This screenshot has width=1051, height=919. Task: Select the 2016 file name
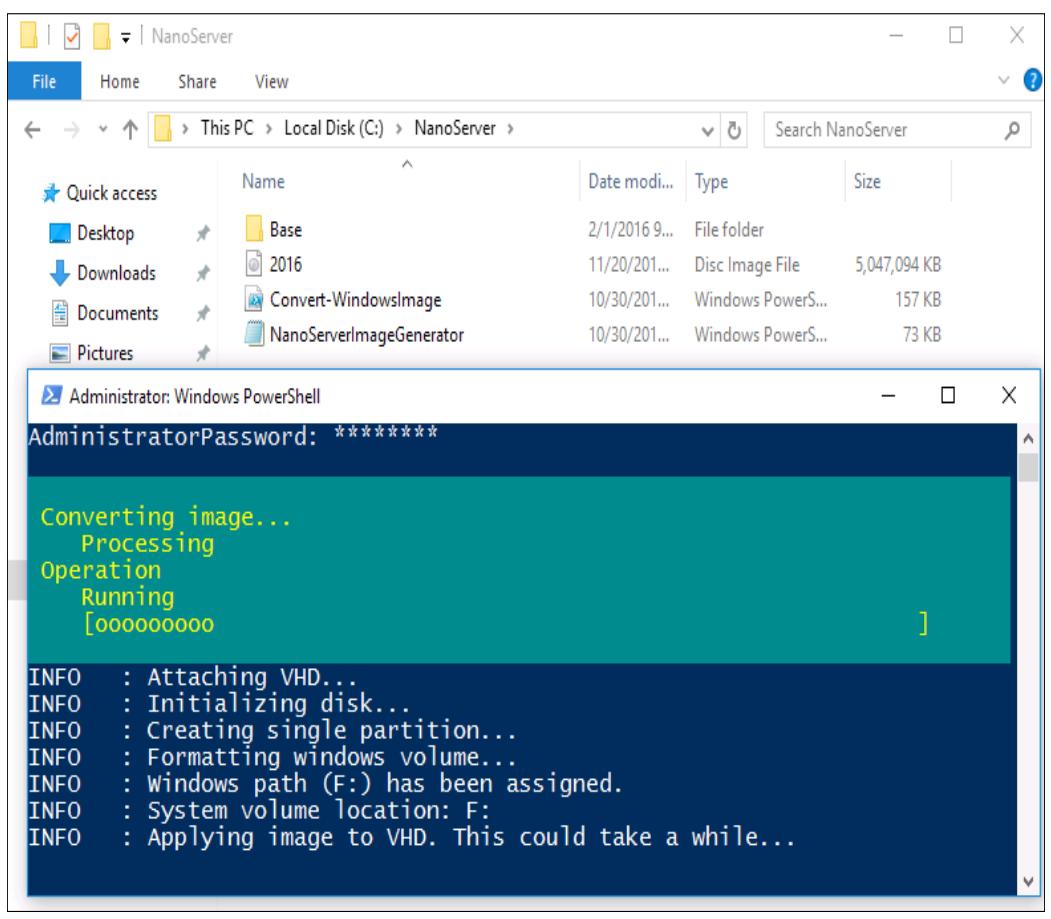pyautogui.click(x=286, y=264)
